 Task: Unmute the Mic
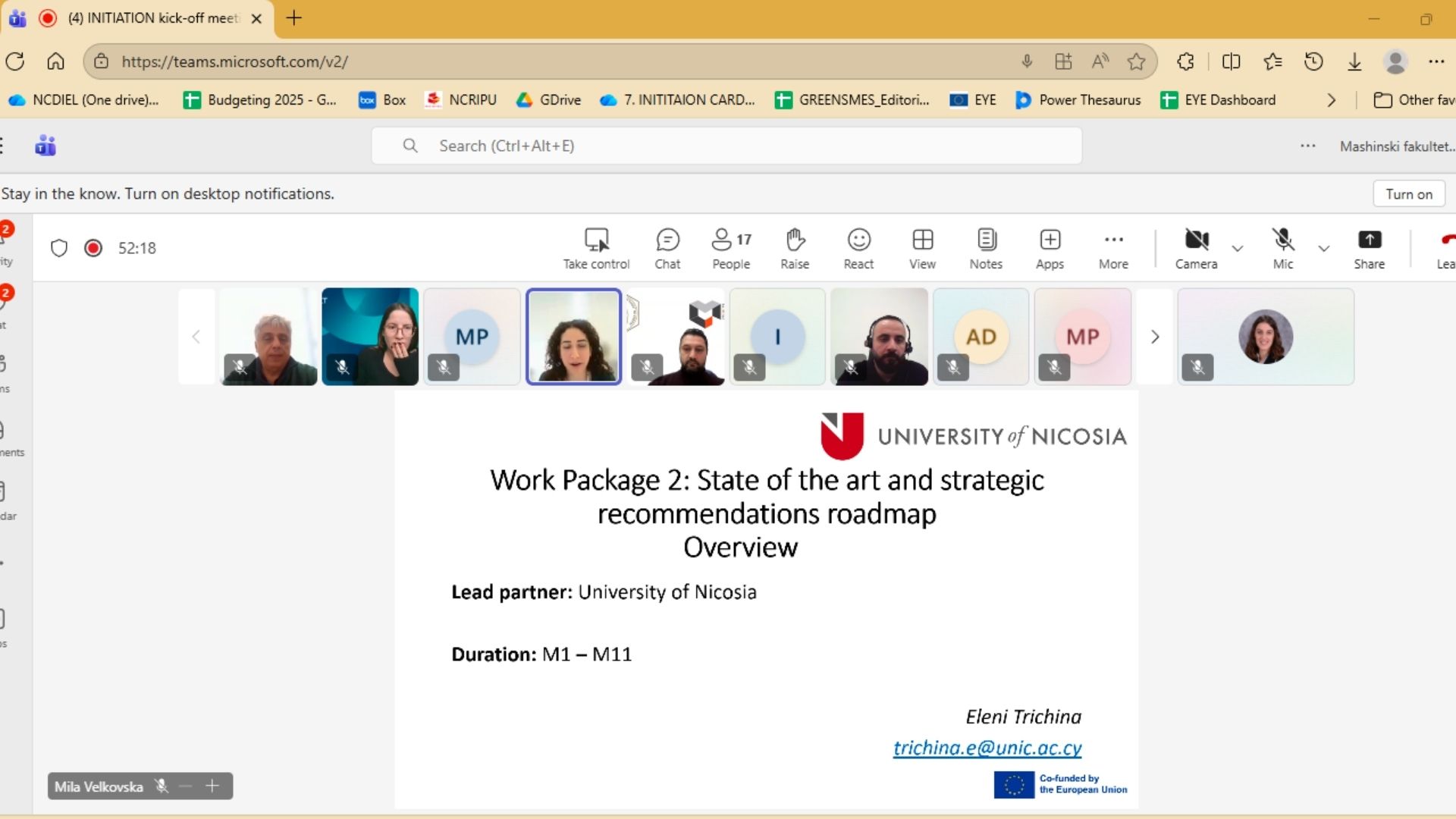[1282, 248]
